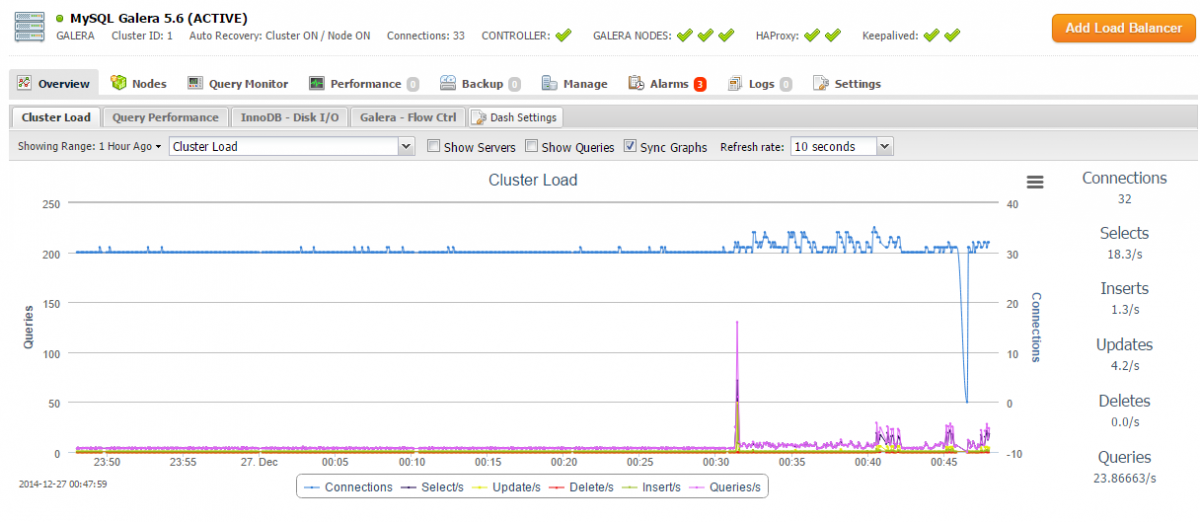Open the chart hamburger menu icon
The image size is (1200, 522).
1035,182
